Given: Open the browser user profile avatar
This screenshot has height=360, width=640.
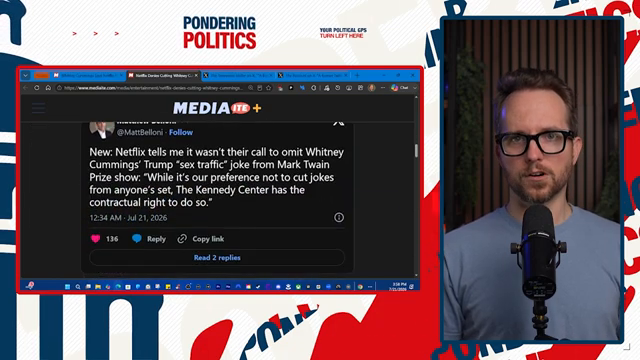Looking at the screenshot, I should point(371,88).
